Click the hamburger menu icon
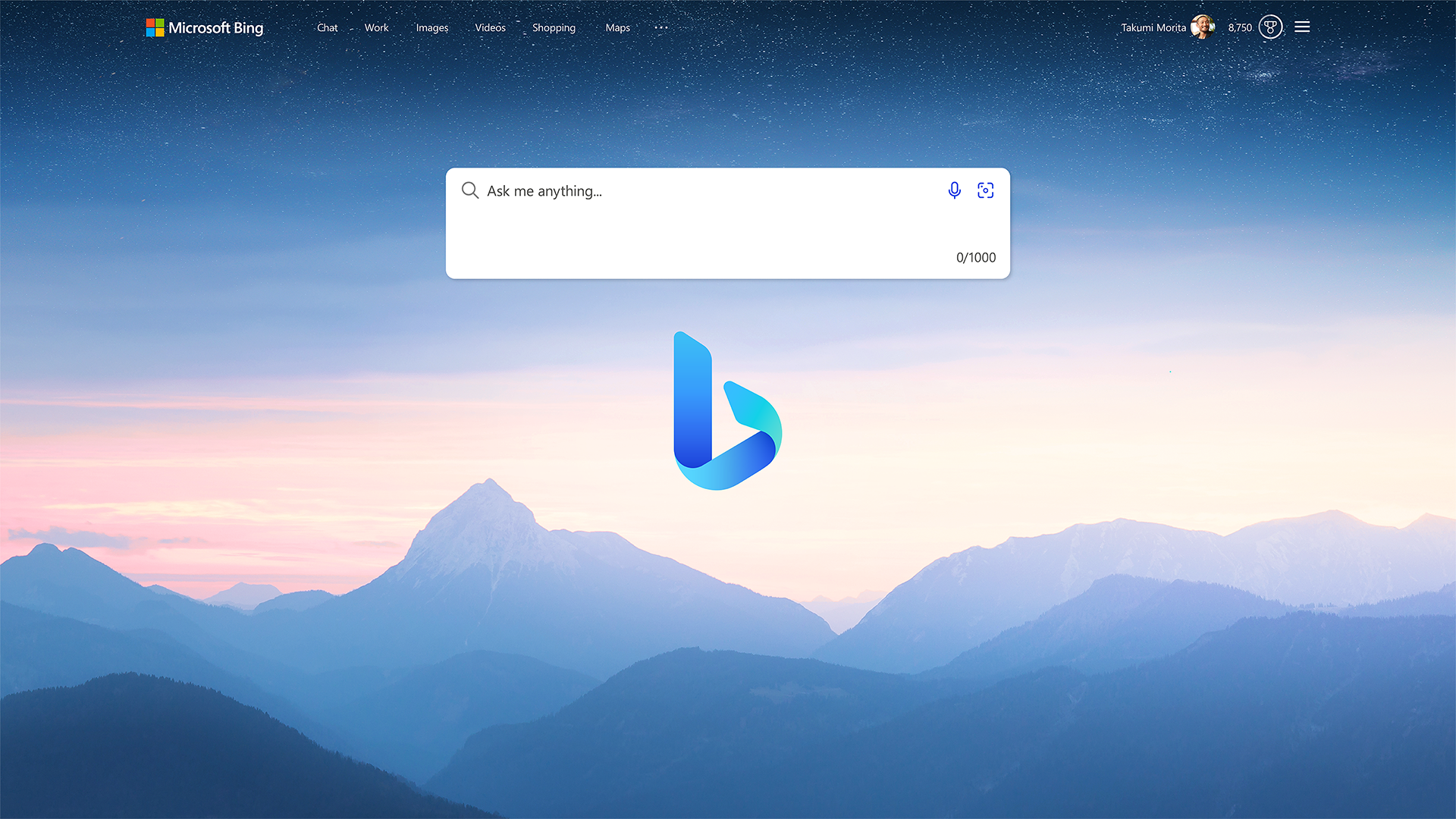Viewport: 1456px width, 819px height. (x=1302, y=27)
